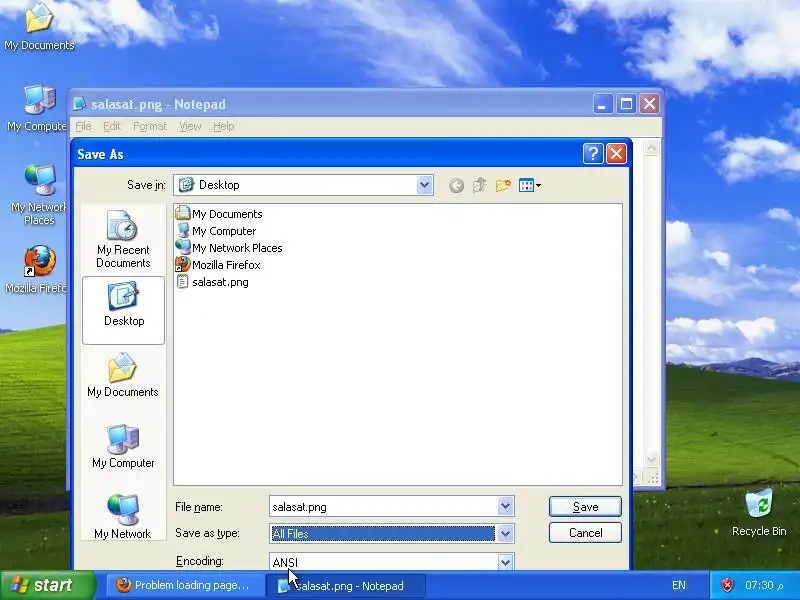Click the system tray clock 07:30
Image resolution: width=800 pixels, height=600 pixels.
pos(764,585)
